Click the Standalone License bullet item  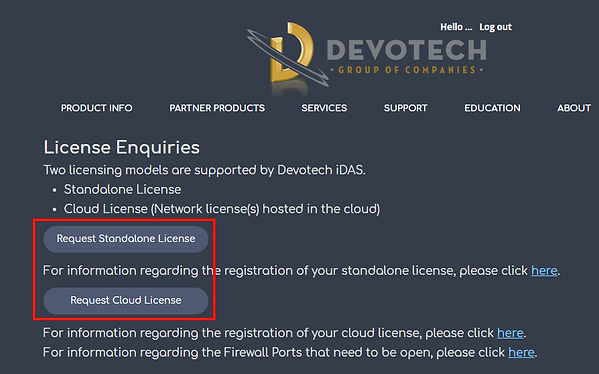click(x=123, y=189)
